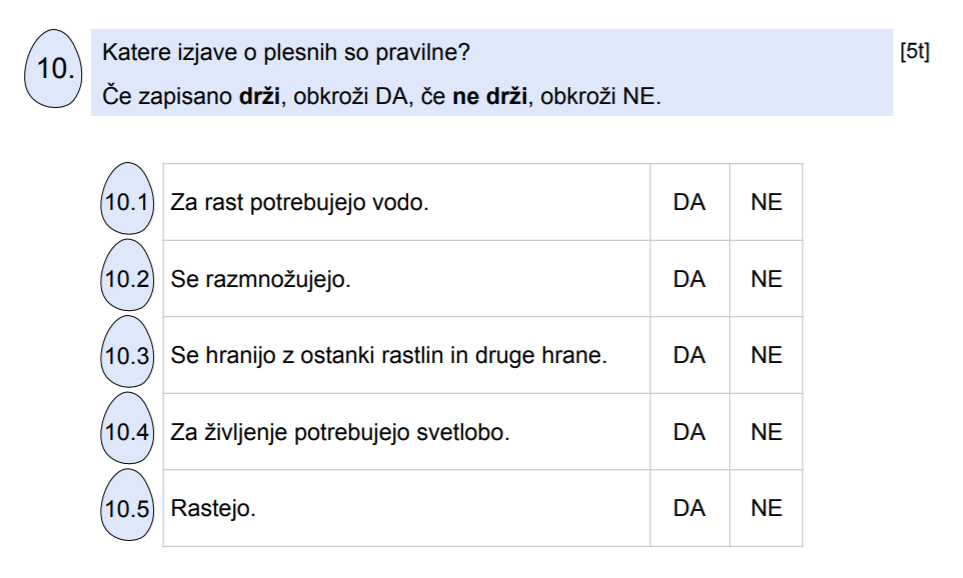
Task: Click the question number 10 egg badge
Action: [53, 69]
